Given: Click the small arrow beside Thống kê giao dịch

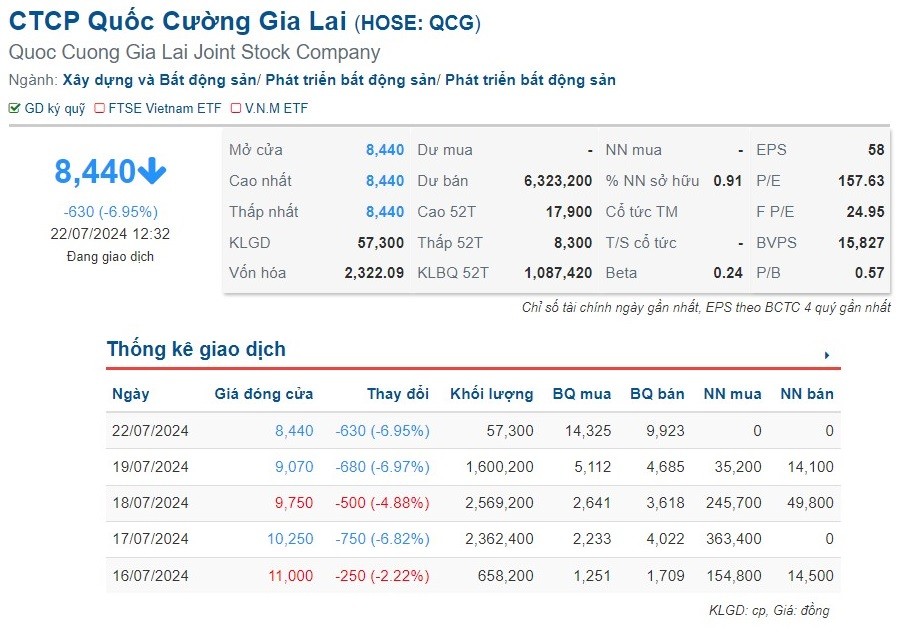Looking at the screenshot, I should tap(827, 355).
